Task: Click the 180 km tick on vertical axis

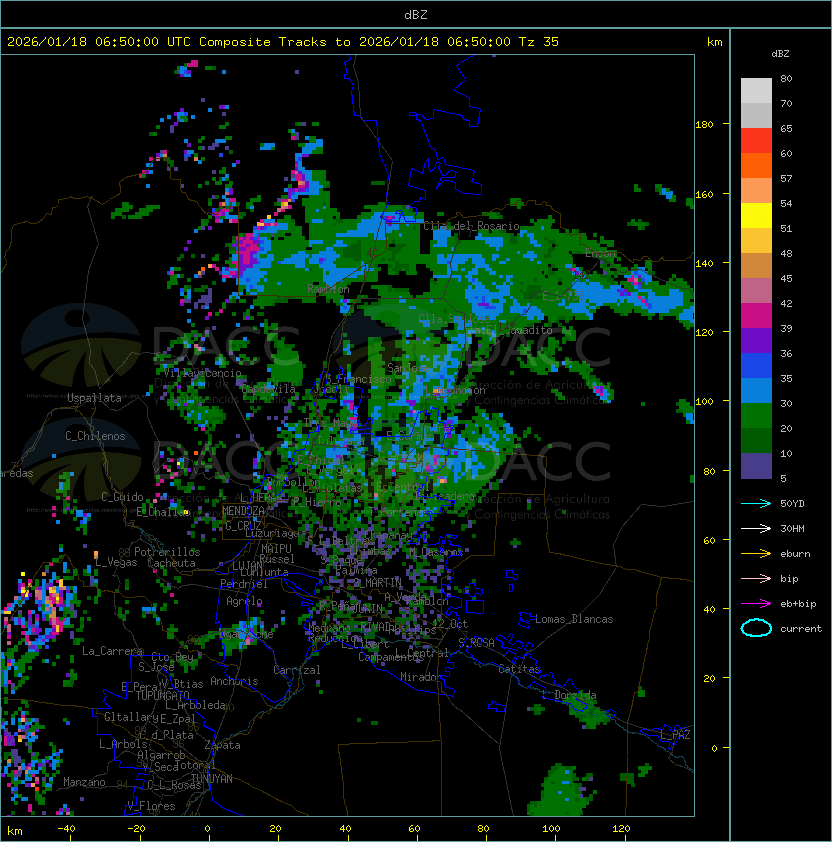Action: [704, 125]
